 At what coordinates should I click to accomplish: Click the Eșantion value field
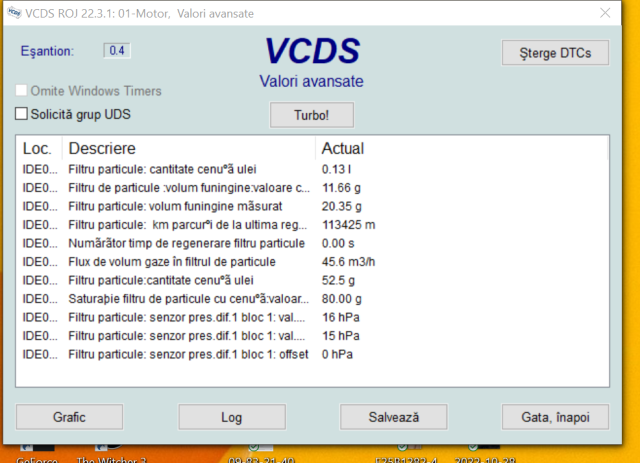[x=117, y=51]
